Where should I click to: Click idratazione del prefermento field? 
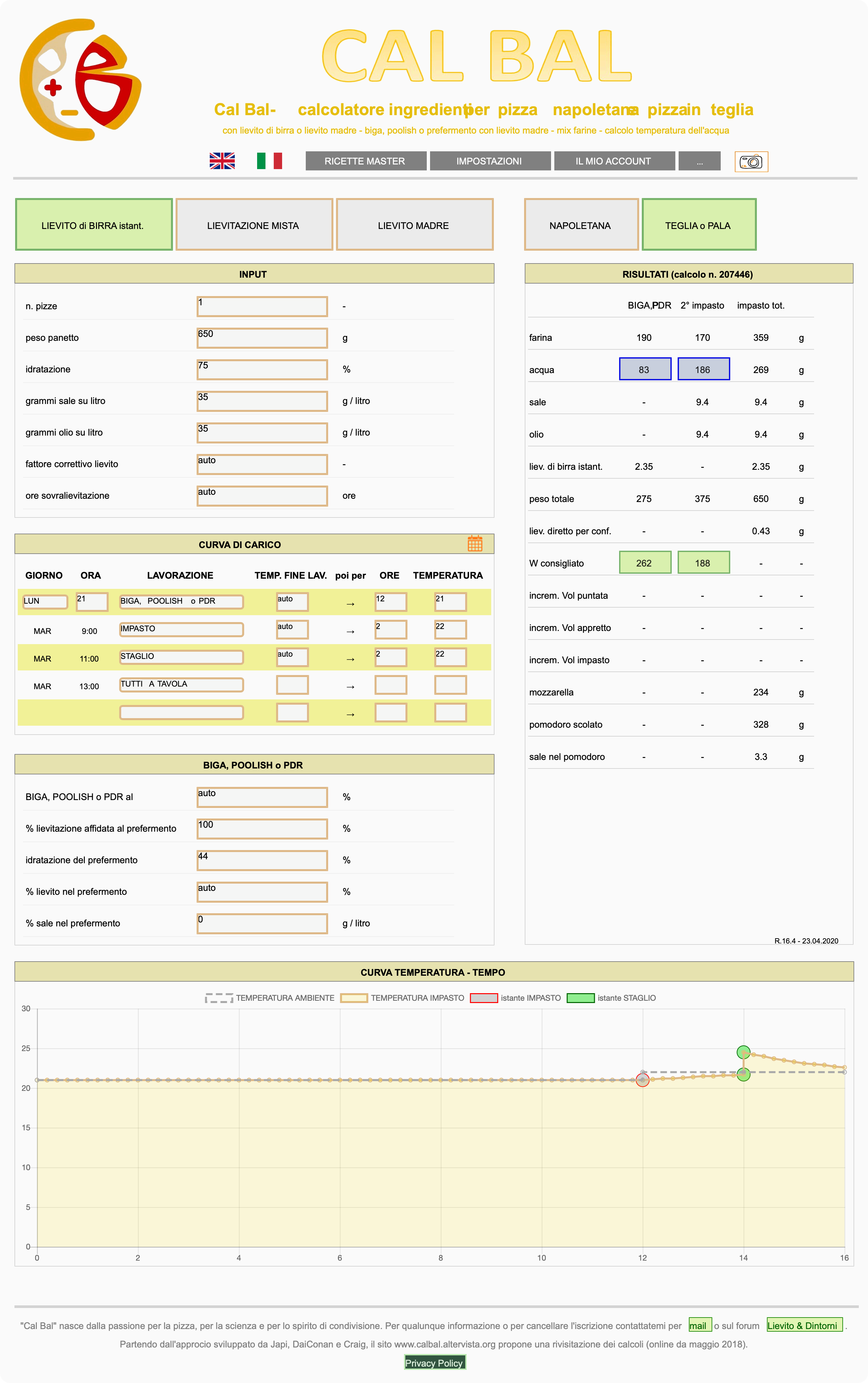[x=262, y=860]
